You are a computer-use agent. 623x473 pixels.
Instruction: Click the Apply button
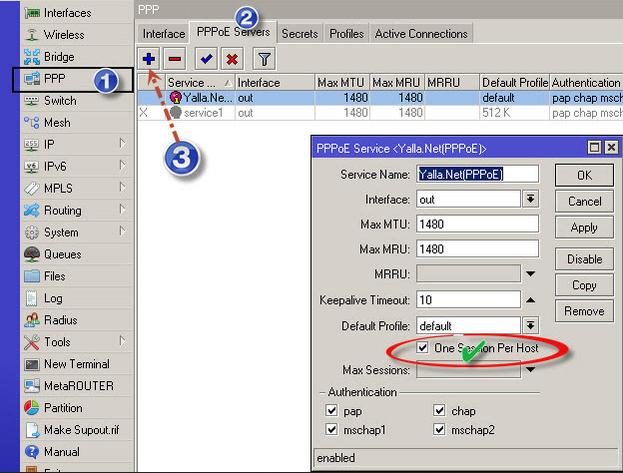584,227
